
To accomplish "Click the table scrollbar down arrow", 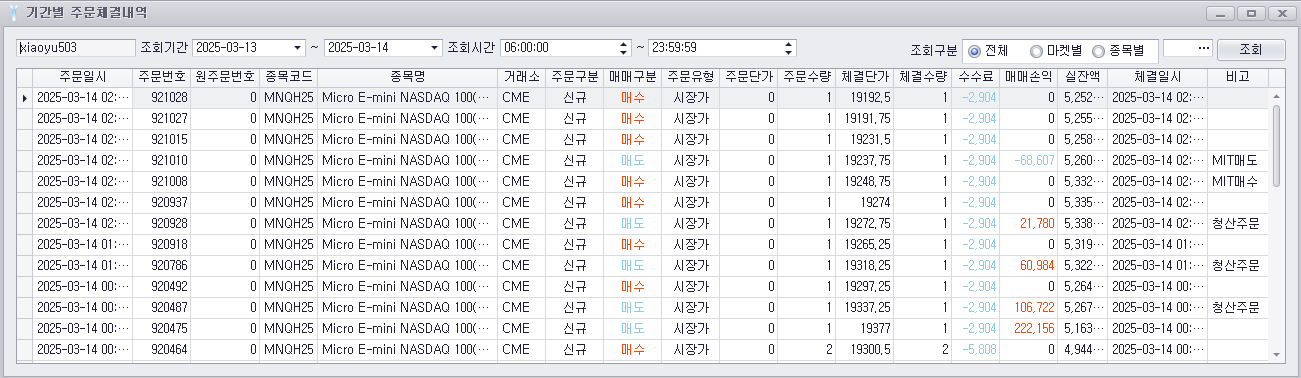I will [x=1275, y=354].
